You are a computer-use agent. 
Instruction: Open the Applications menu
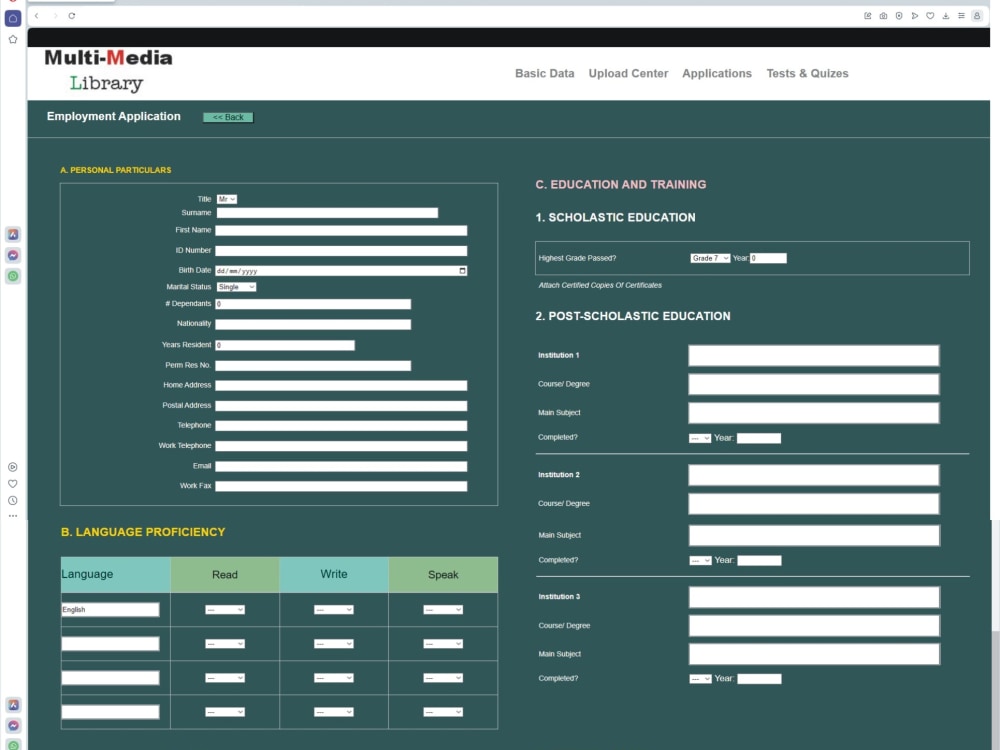(717, 73)
